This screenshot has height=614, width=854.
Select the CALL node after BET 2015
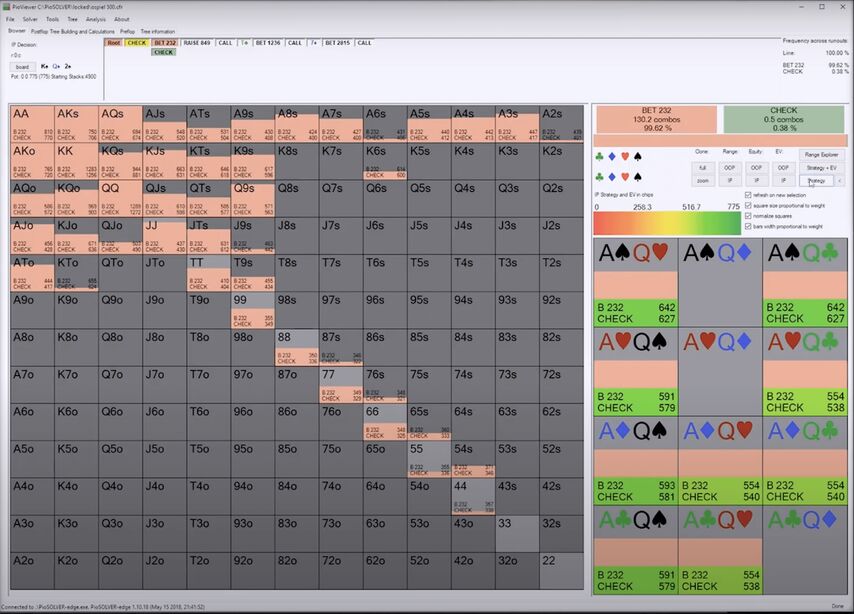click(x=364, y=42)
